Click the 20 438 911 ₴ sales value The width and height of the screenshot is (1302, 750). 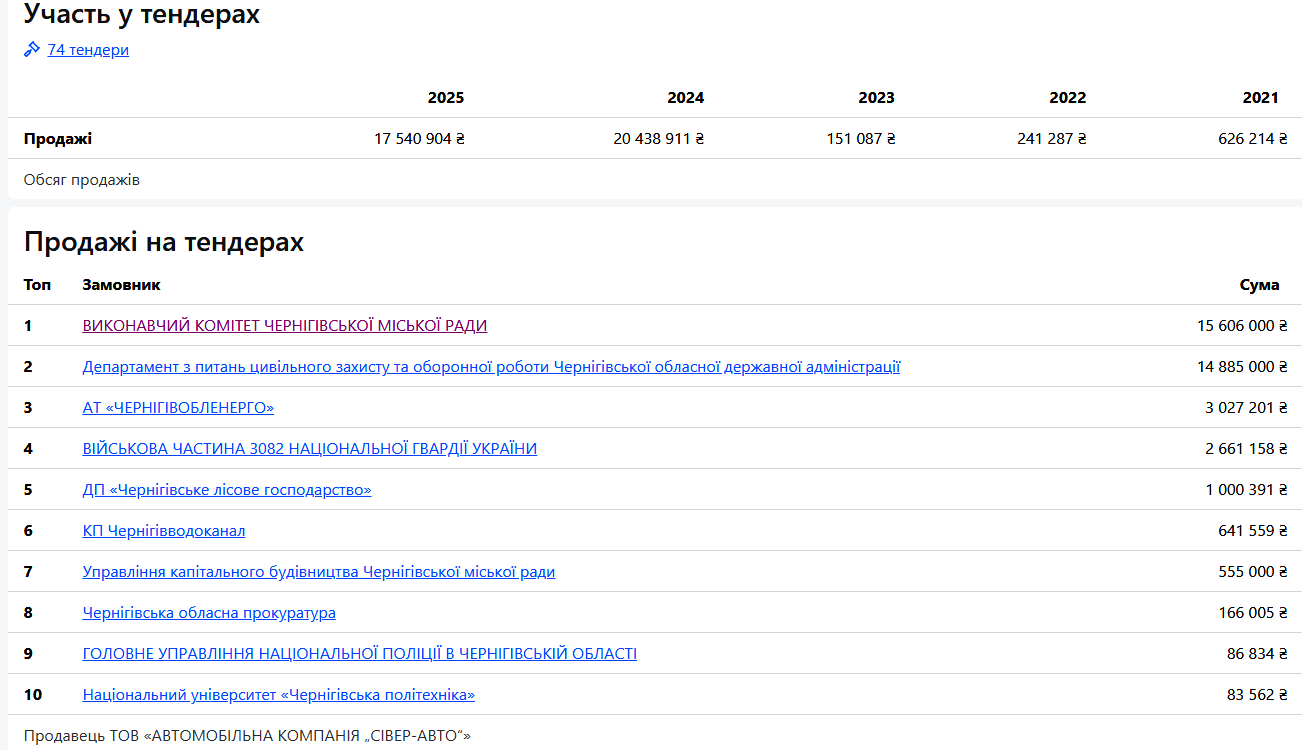pyautogui.click(x=658, y=139)
